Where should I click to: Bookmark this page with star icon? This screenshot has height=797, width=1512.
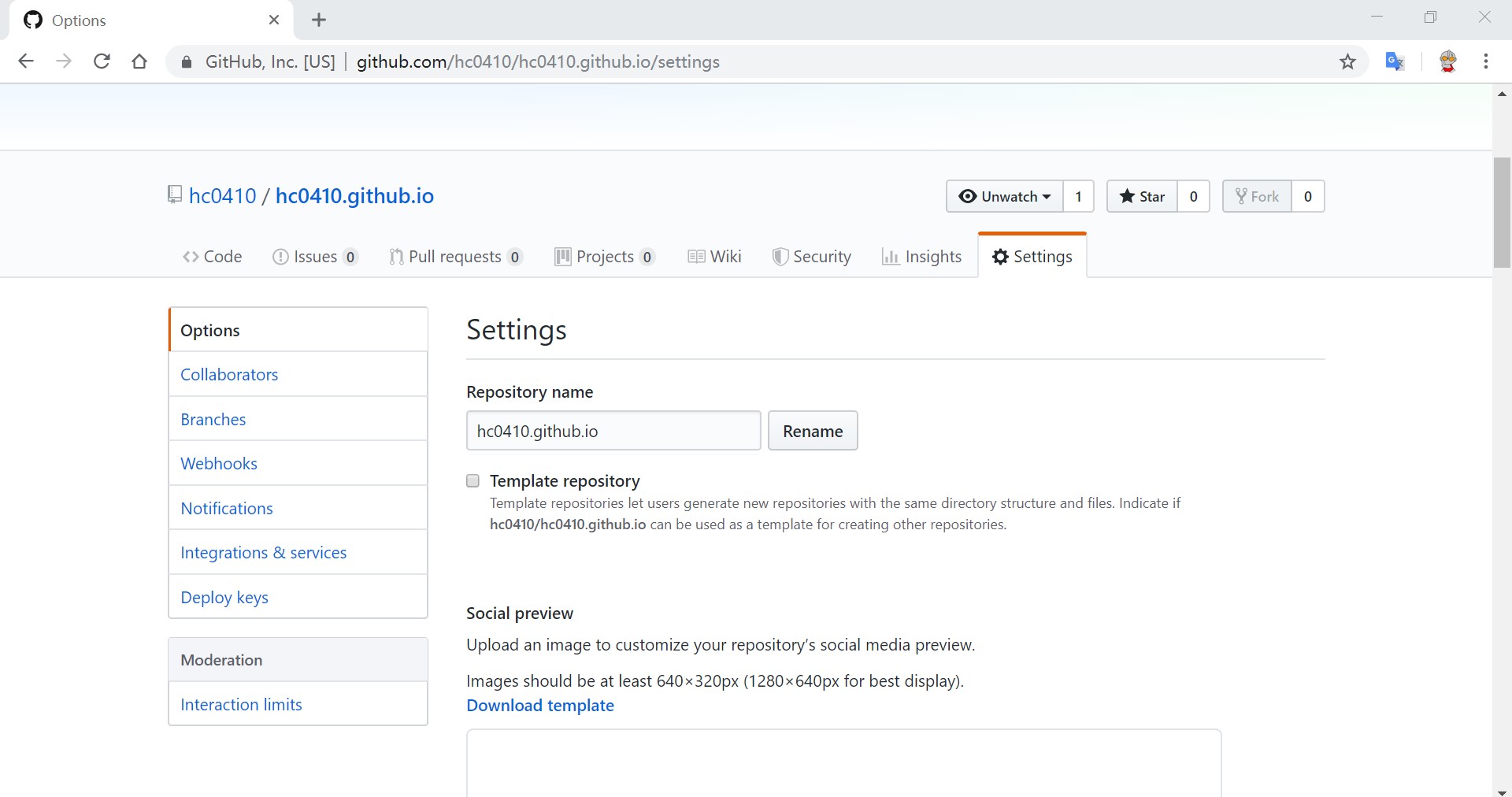(1347, 61)
